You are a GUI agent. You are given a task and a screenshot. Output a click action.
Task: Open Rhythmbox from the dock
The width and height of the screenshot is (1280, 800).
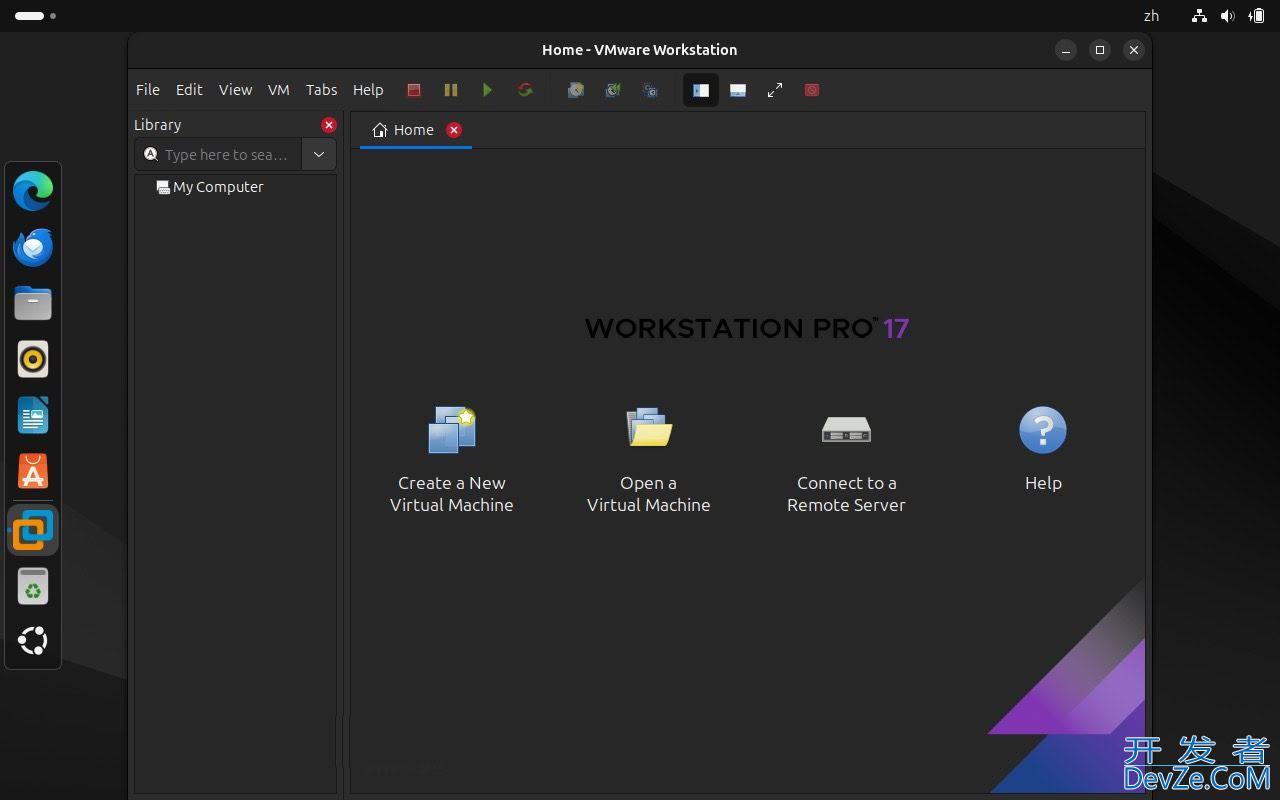coord(33,359)
